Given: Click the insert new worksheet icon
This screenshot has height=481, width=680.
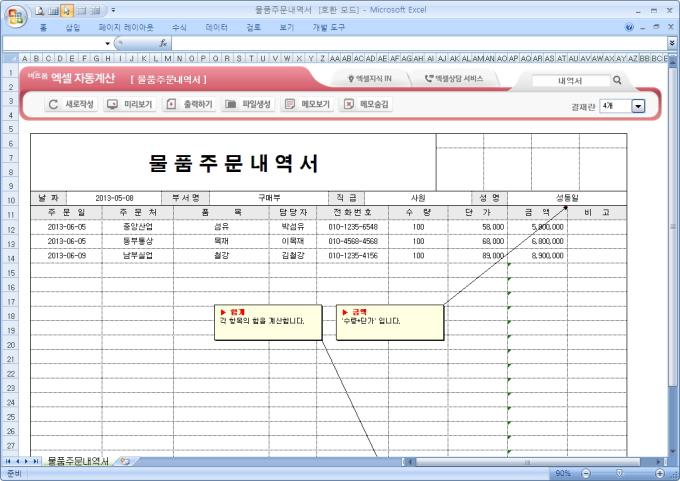Looking at the screenshot, I should point(124,461).
